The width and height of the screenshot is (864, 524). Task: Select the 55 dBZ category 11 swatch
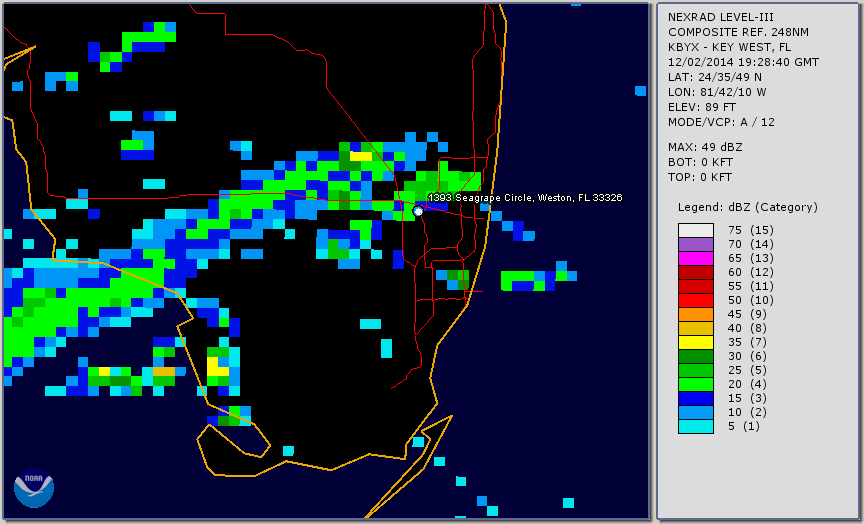[696, 287]
